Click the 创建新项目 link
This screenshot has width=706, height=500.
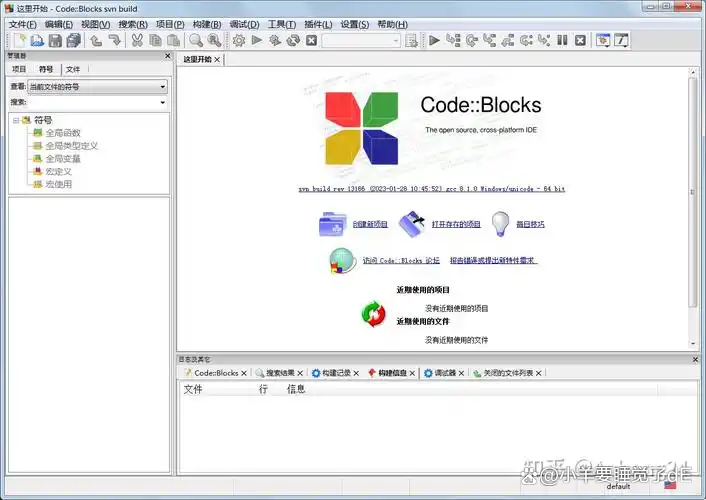click(370, 224)
